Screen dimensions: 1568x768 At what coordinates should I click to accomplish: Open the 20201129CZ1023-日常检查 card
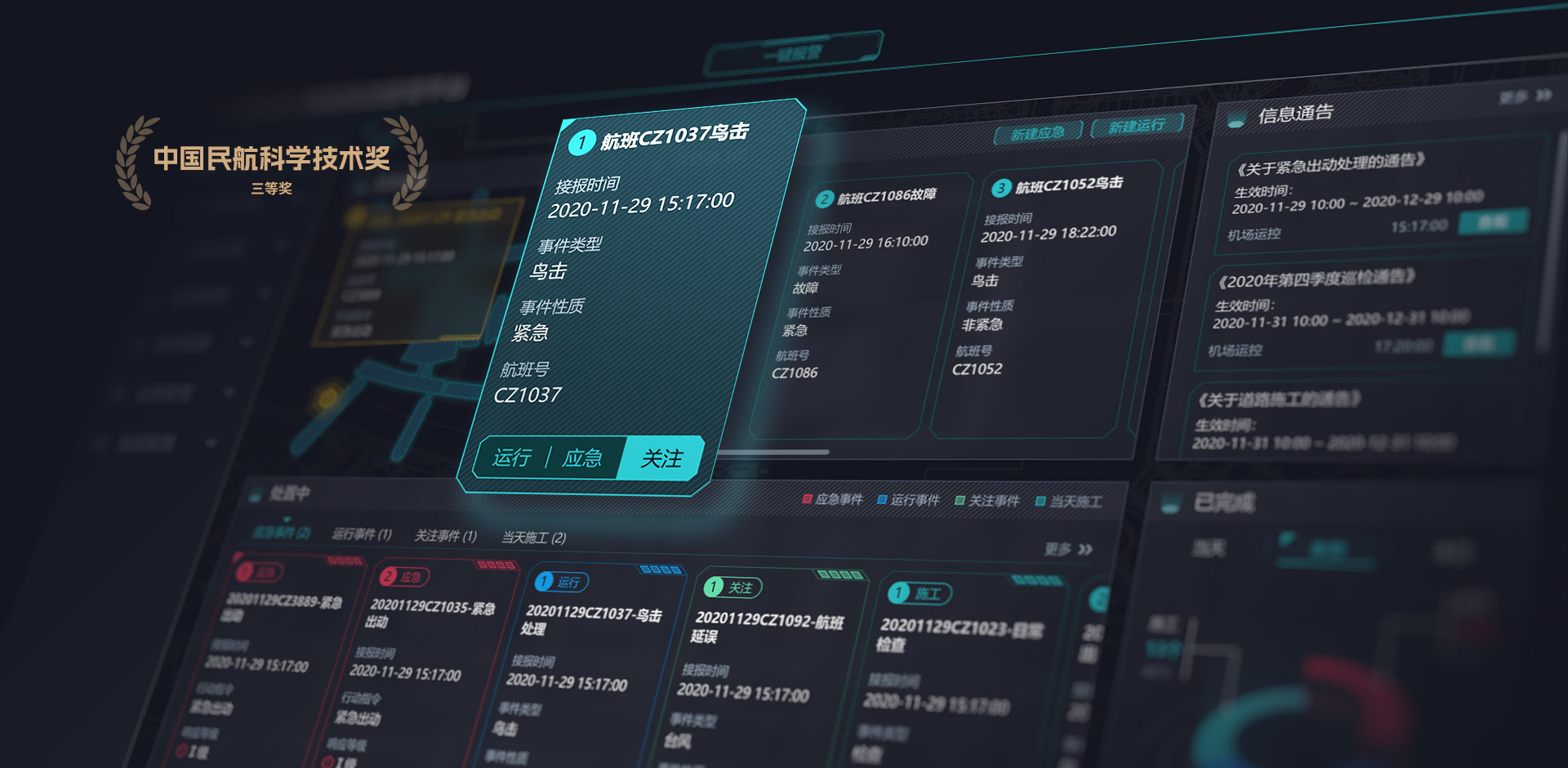coord(960,635)
